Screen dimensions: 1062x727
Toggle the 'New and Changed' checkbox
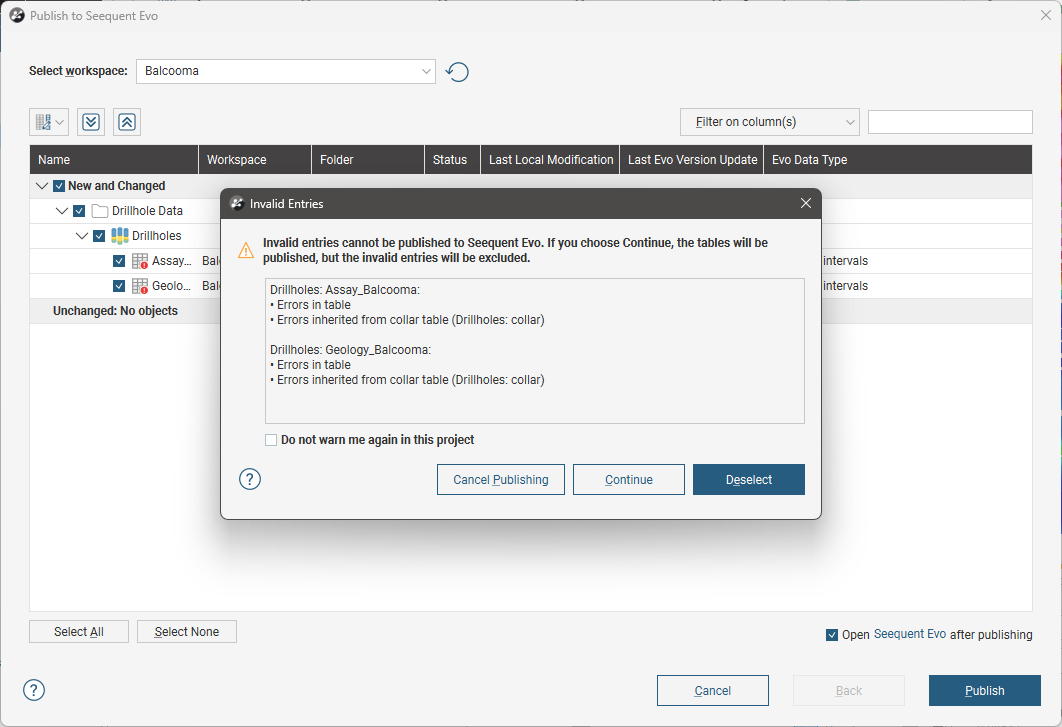point(59,186)
